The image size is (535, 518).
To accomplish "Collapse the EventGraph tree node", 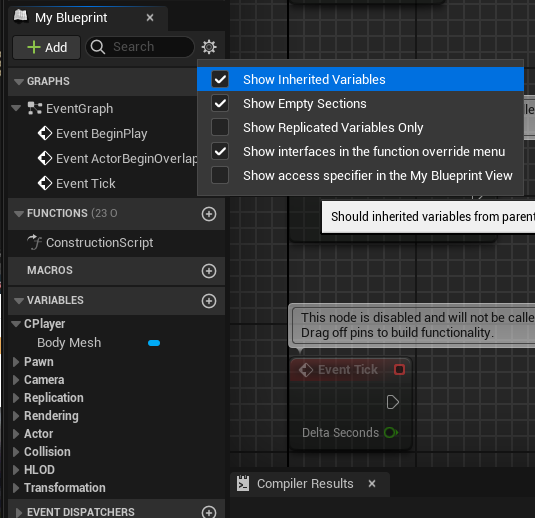I will point(16,108).
